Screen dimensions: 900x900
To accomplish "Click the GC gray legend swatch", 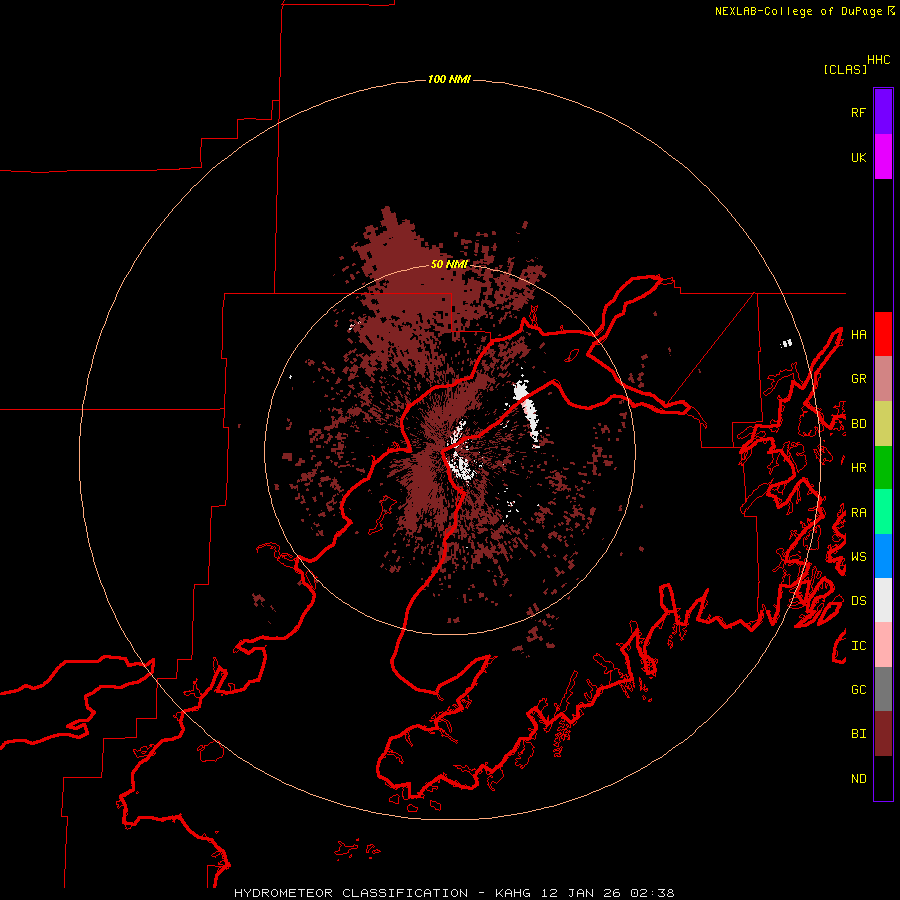I will click(x=883, y=689).
